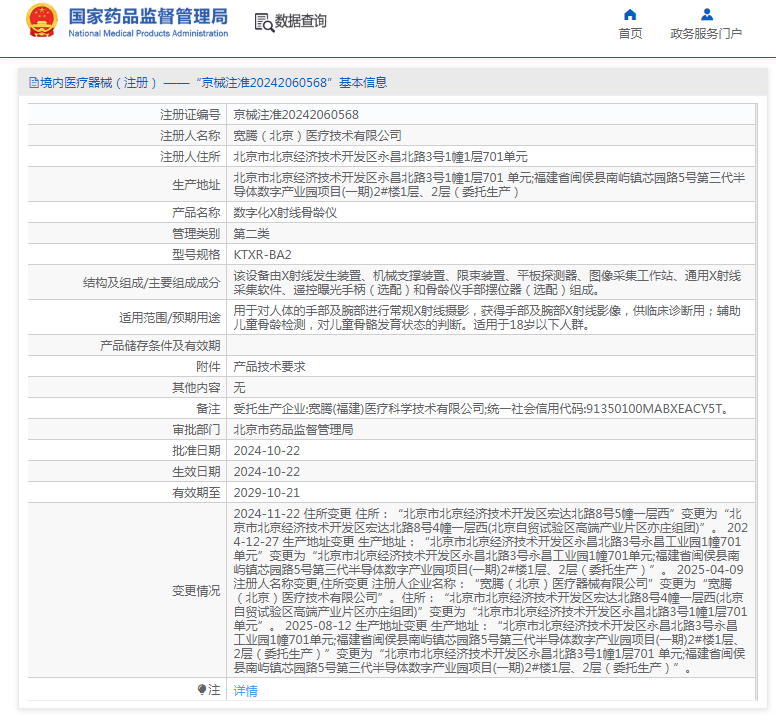Click the 变更情况 row label

point(195,590)
